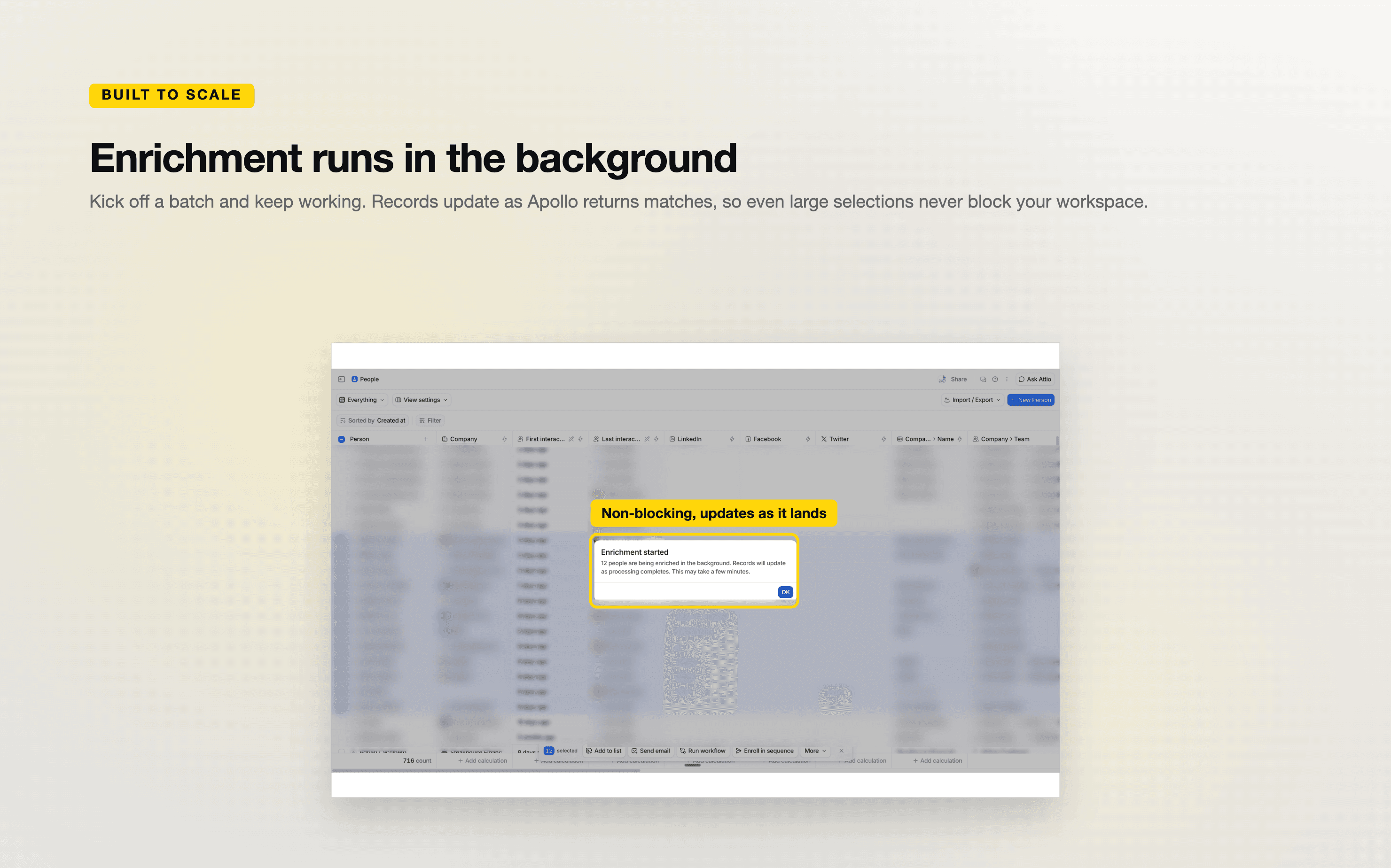Click Add to list in selection bar
The height and width of the screenshot is (868, 1391).
coord(603,750)
